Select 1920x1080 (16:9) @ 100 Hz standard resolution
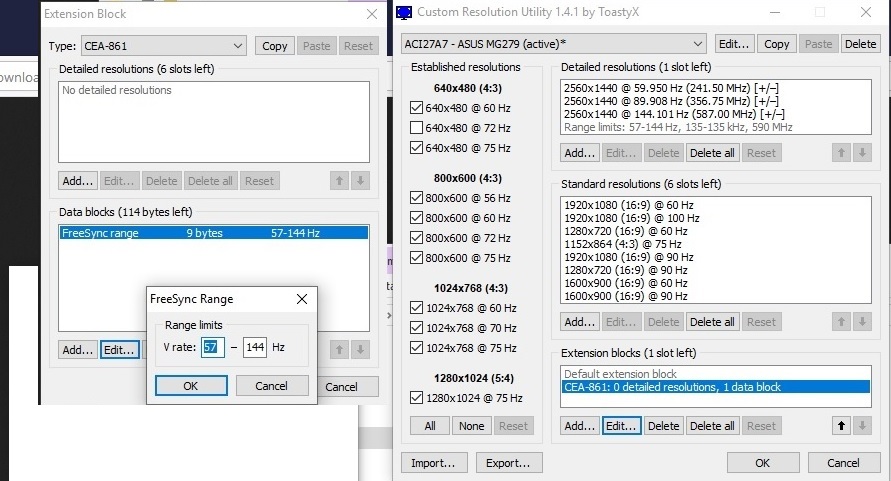This screenshot has width=891, height=481. [631, 218]
